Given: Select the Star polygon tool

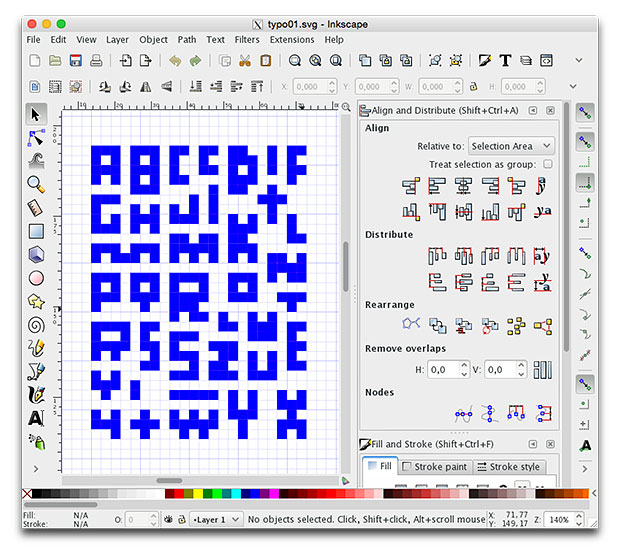Looking at the screenshot, I should pos(36,302).
